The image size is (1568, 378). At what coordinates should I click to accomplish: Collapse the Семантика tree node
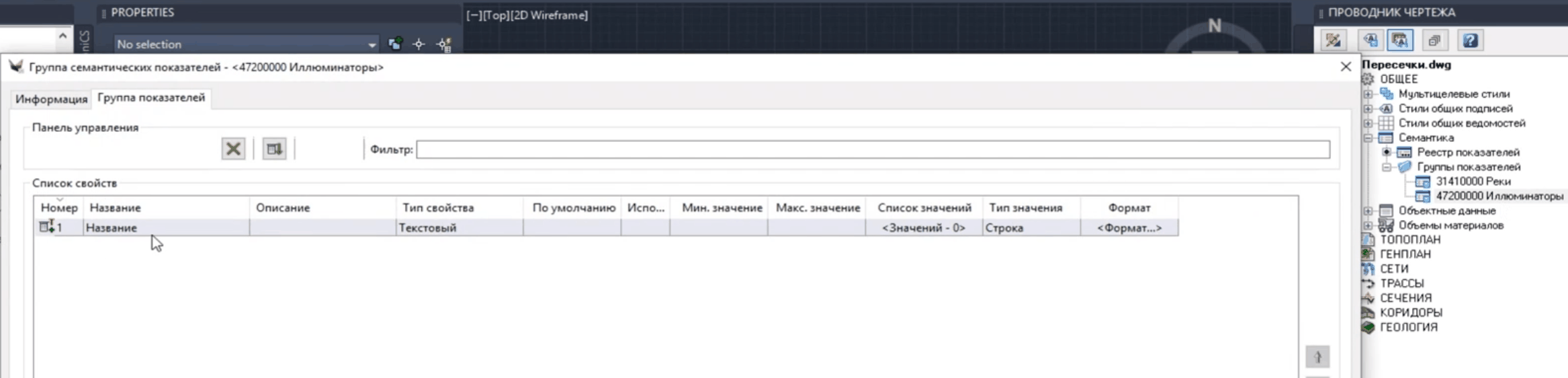(x=1368, y=138)
